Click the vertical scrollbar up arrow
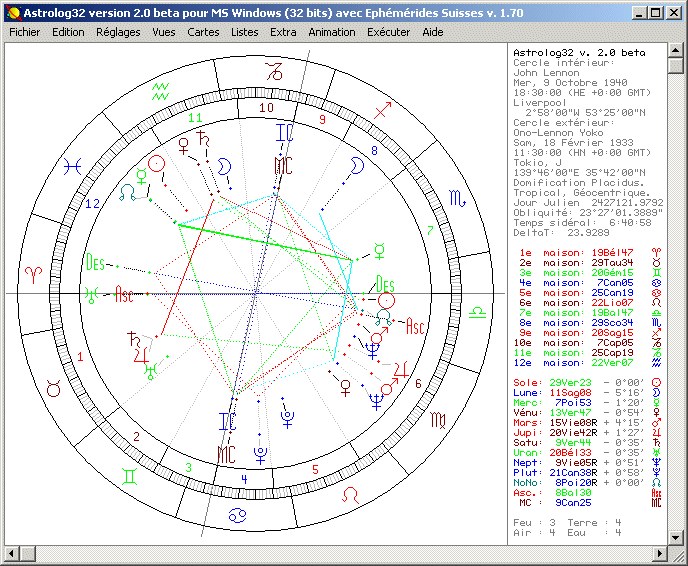This screenshot has height=566, width=688. pos(678,50)
